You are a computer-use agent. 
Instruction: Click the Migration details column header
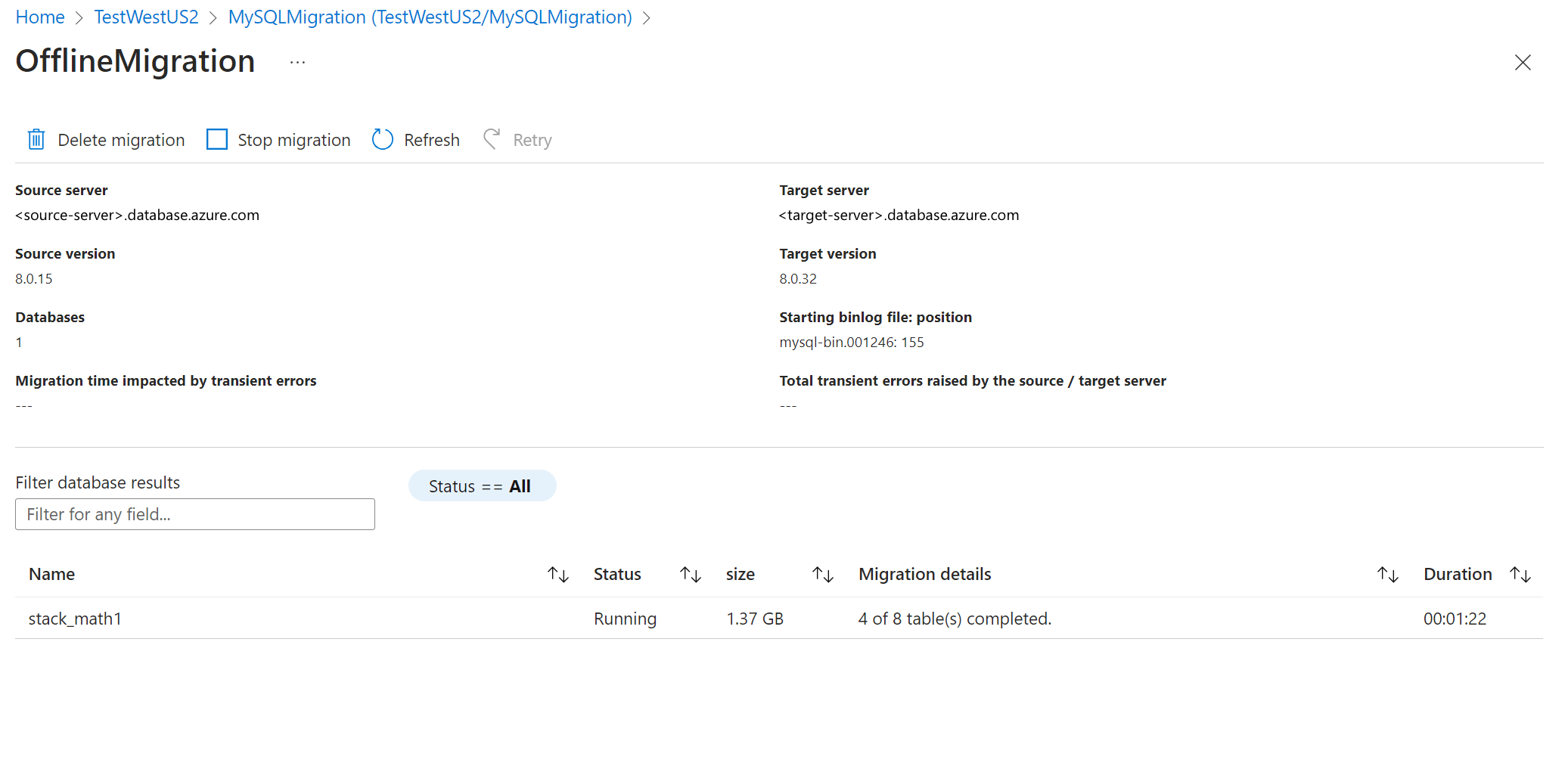(x=924, y=574)
